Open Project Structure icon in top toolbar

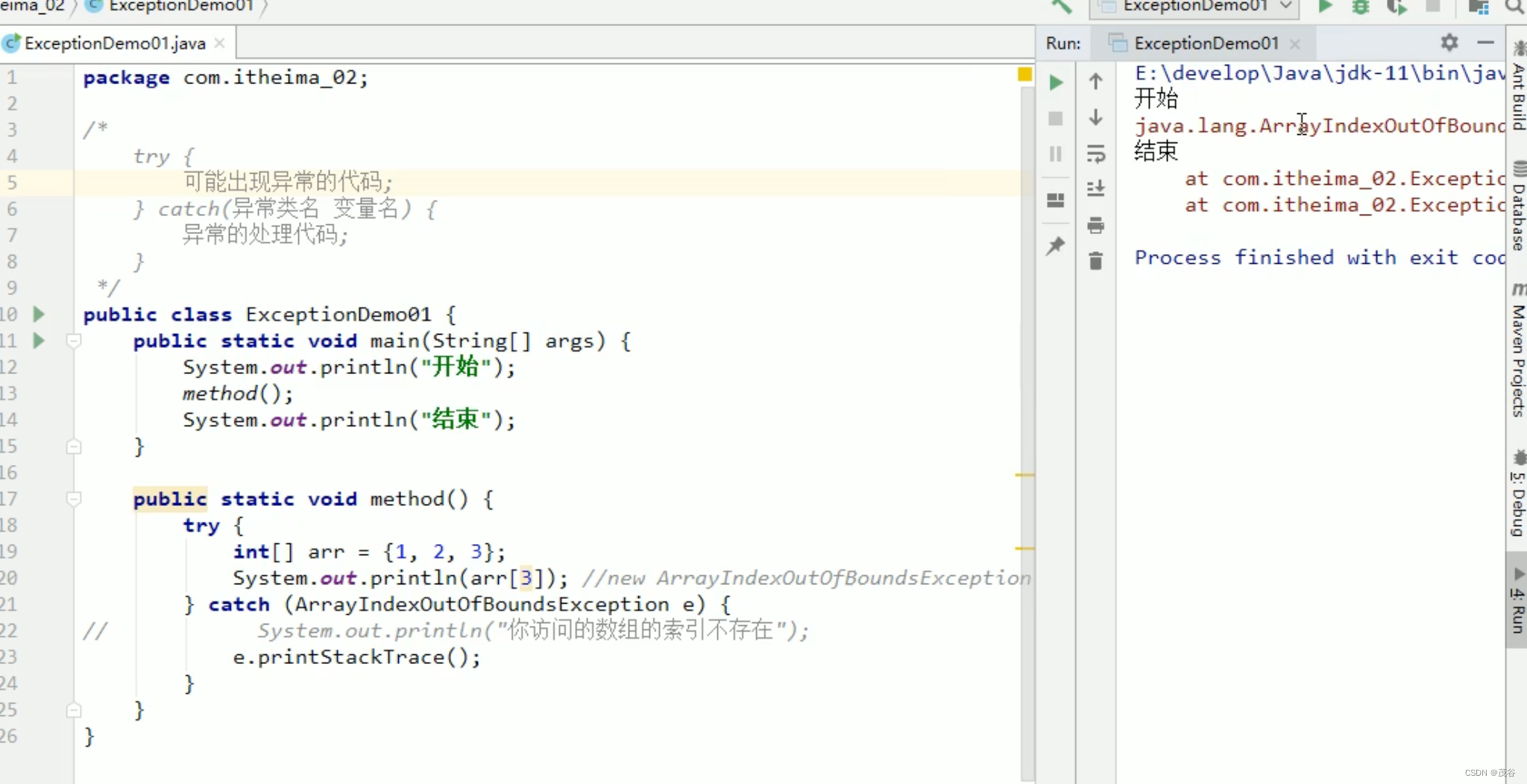pos(1479,7)
